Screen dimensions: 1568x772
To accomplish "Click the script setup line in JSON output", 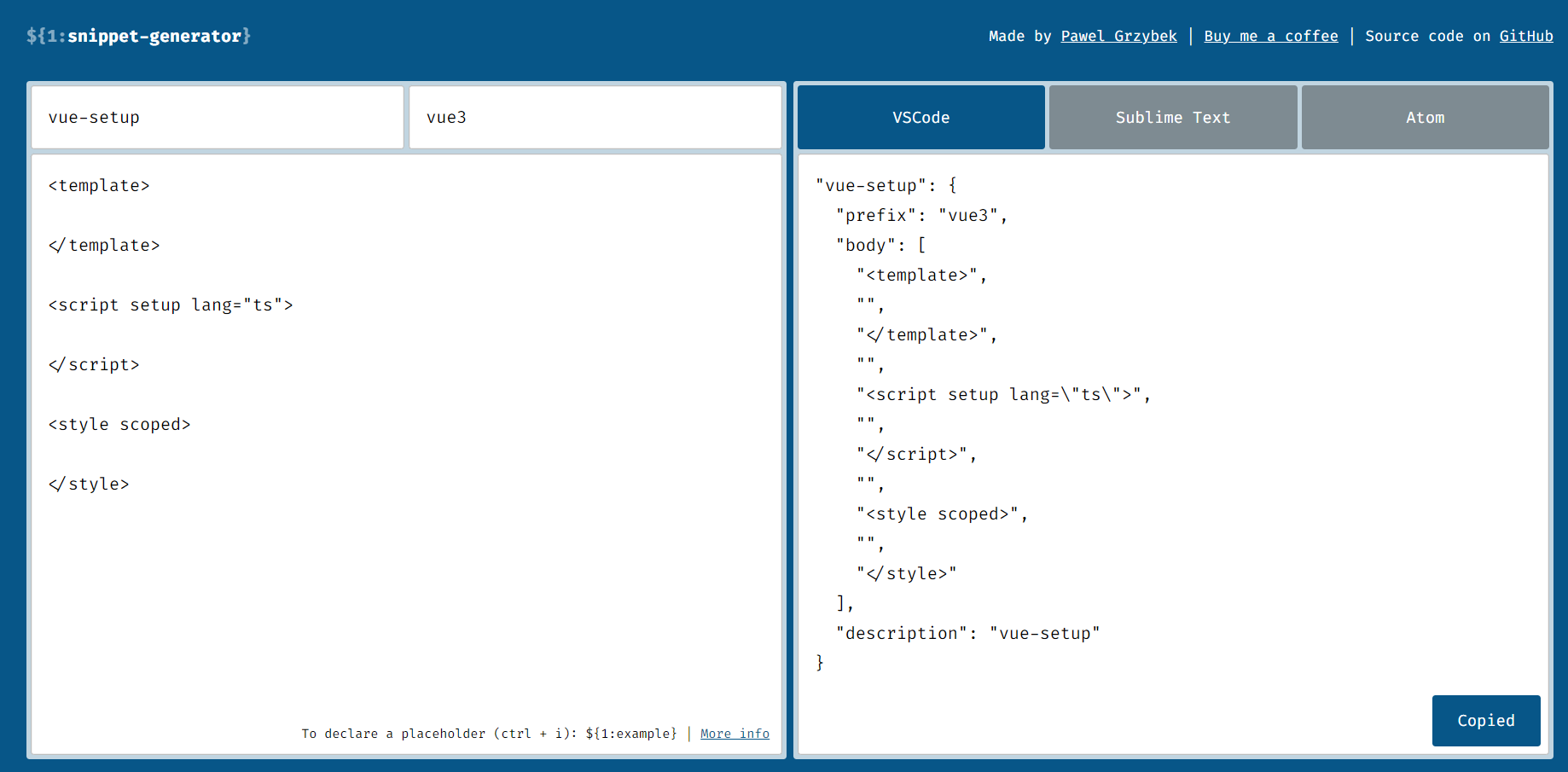I will 1002,394.
